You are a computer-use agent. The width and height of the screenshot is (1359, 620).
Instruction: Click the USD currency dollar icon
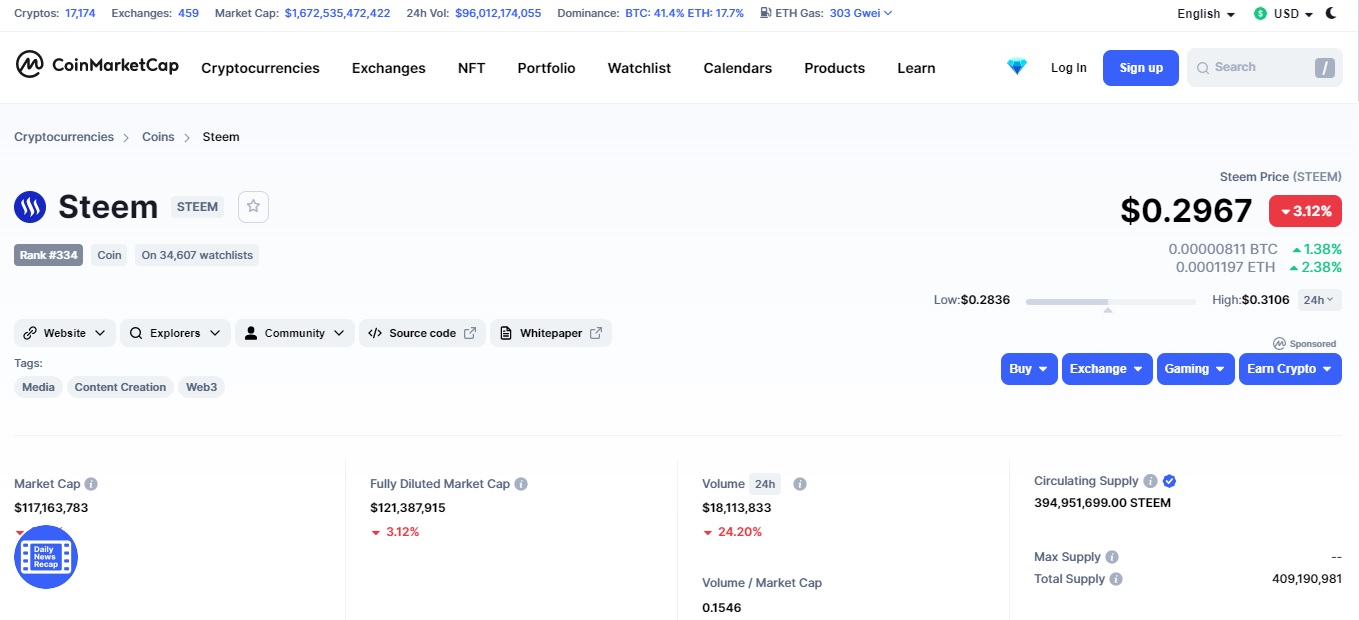[x=1260, y=14]
